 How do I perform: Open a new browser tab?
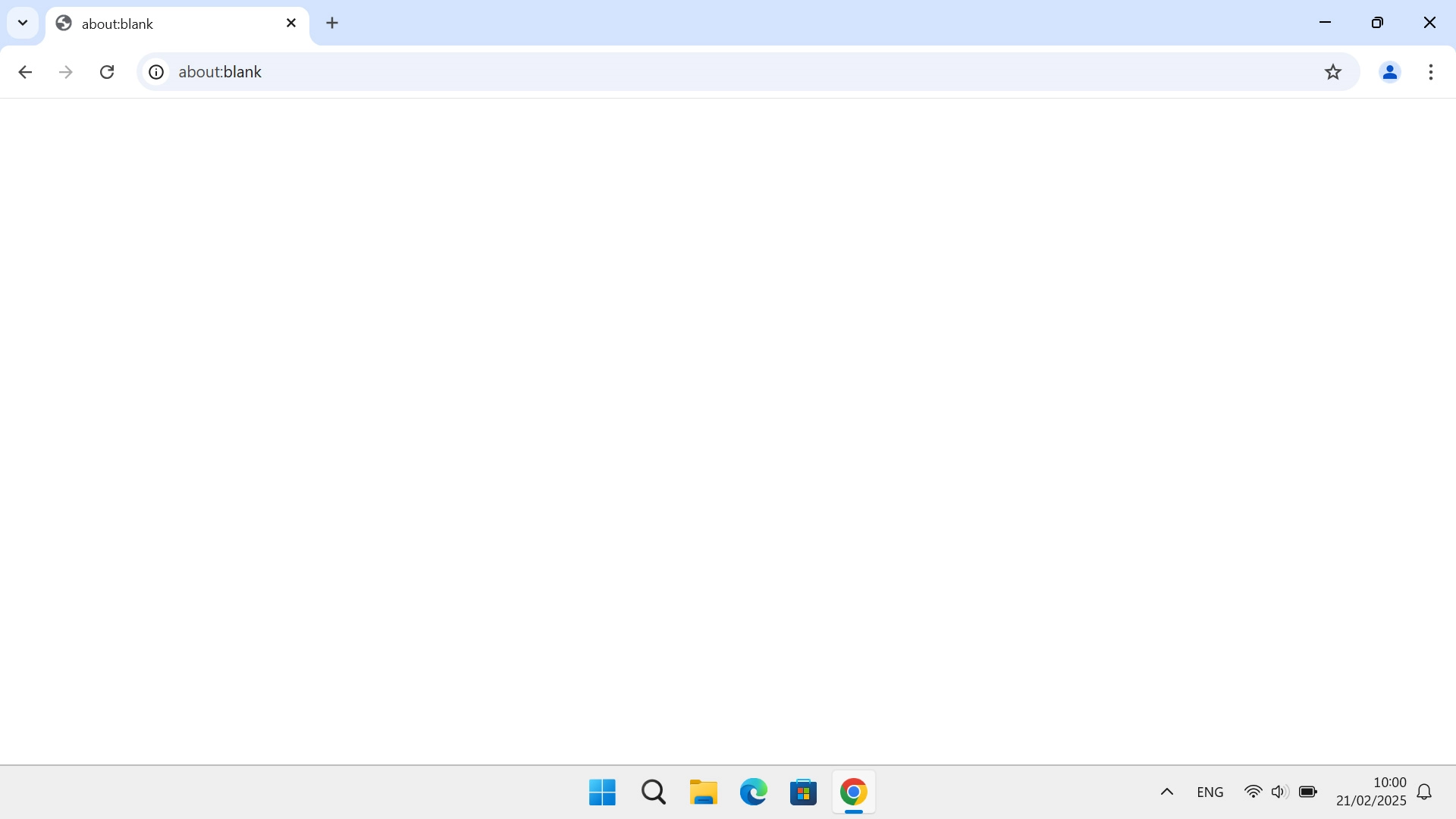tap(332, 23)
